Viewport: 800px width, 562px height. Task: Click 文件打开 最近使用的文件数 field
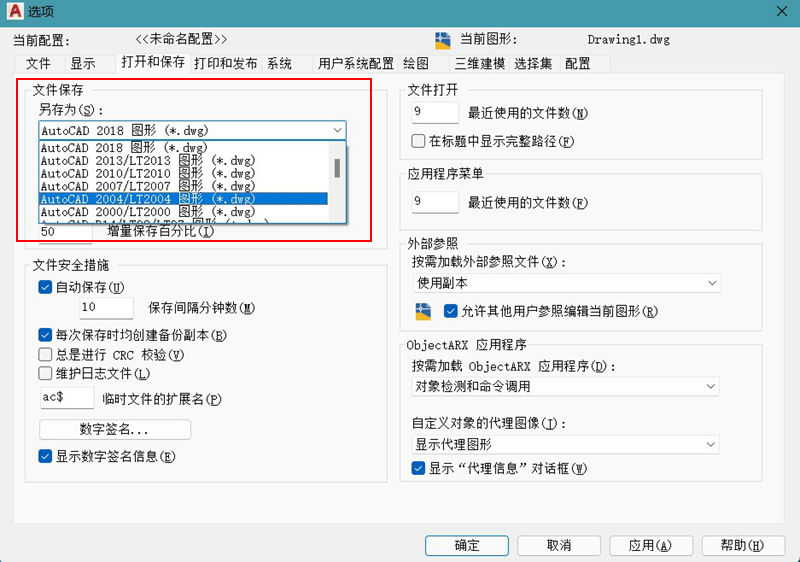point(435,113)
